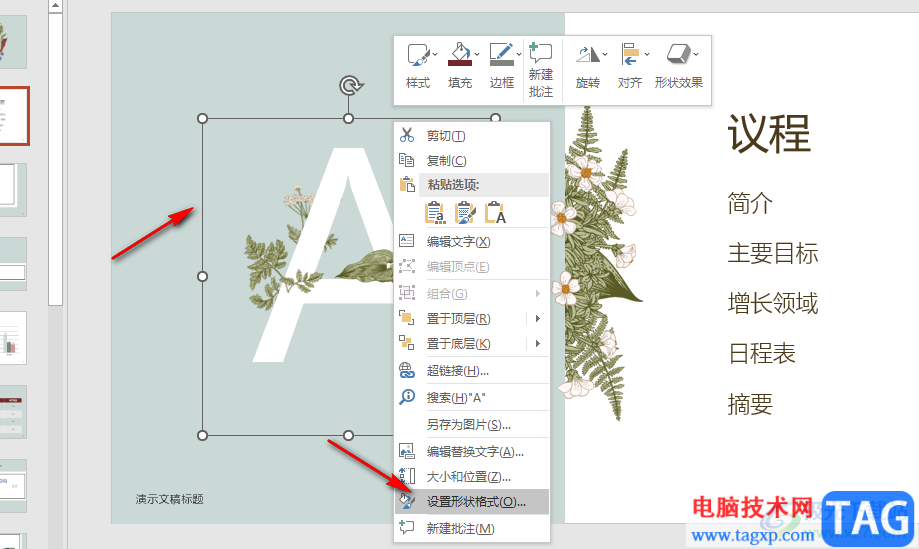Click the 形状效果 shape effects icon
The image size is (919, 549).
[679, 54]
